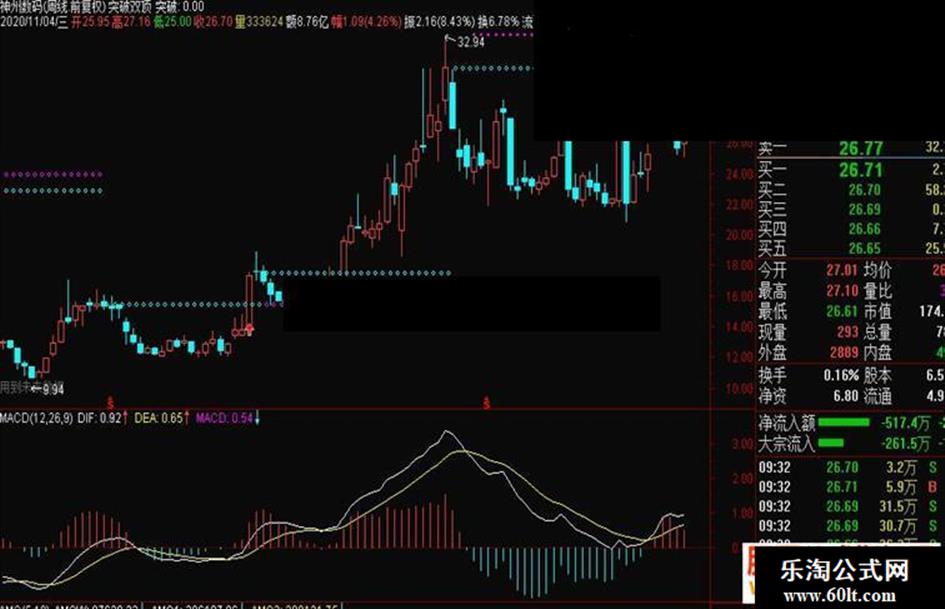This screenshot has width=945, height=609.
Task: Click the change value 幅1.09(4.26%)
Action: tap(366, 22)
